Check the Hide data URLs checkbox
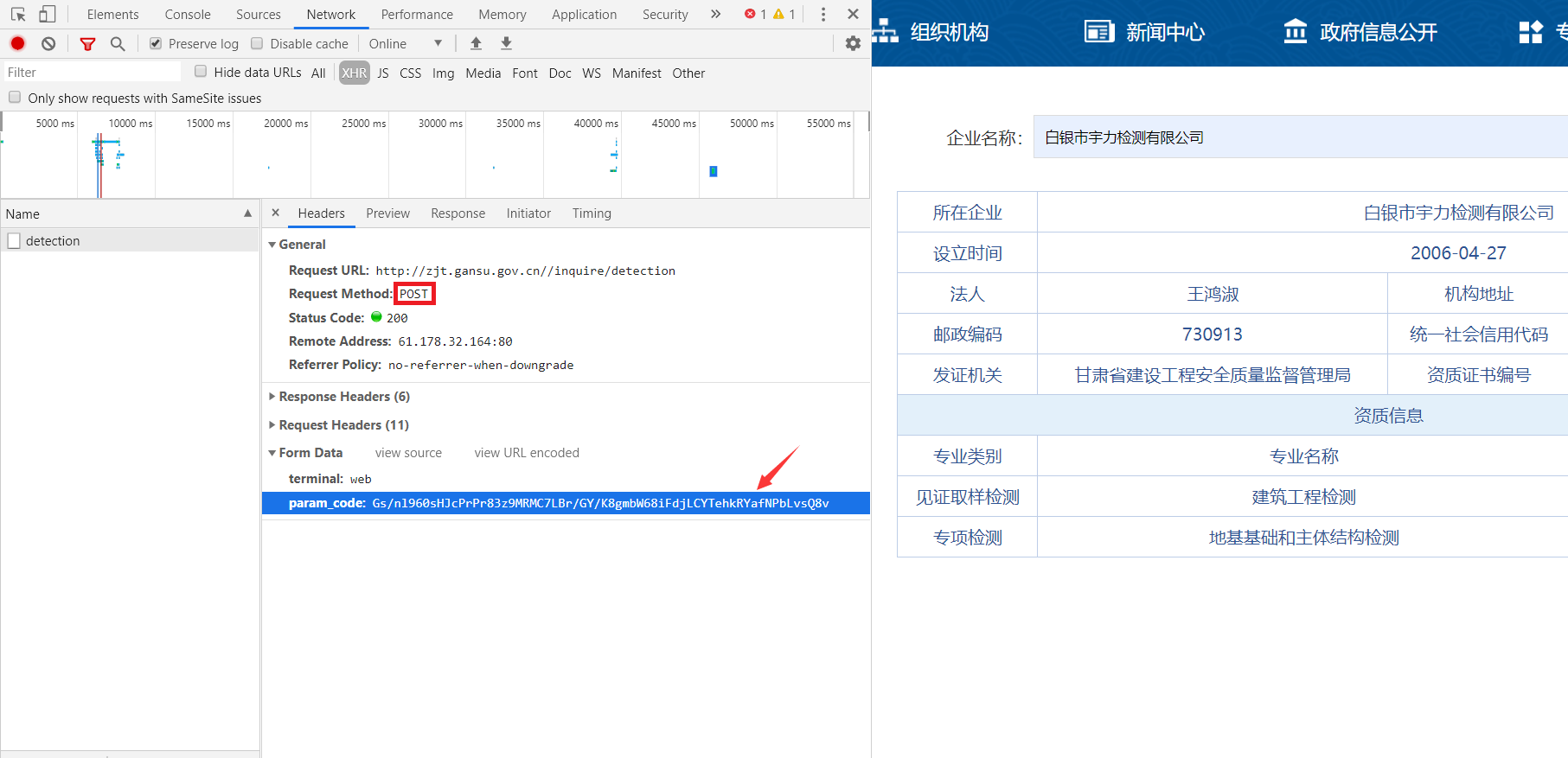Image resolution: width=1568 pixels, height=758 pixels. coord(201,72)
